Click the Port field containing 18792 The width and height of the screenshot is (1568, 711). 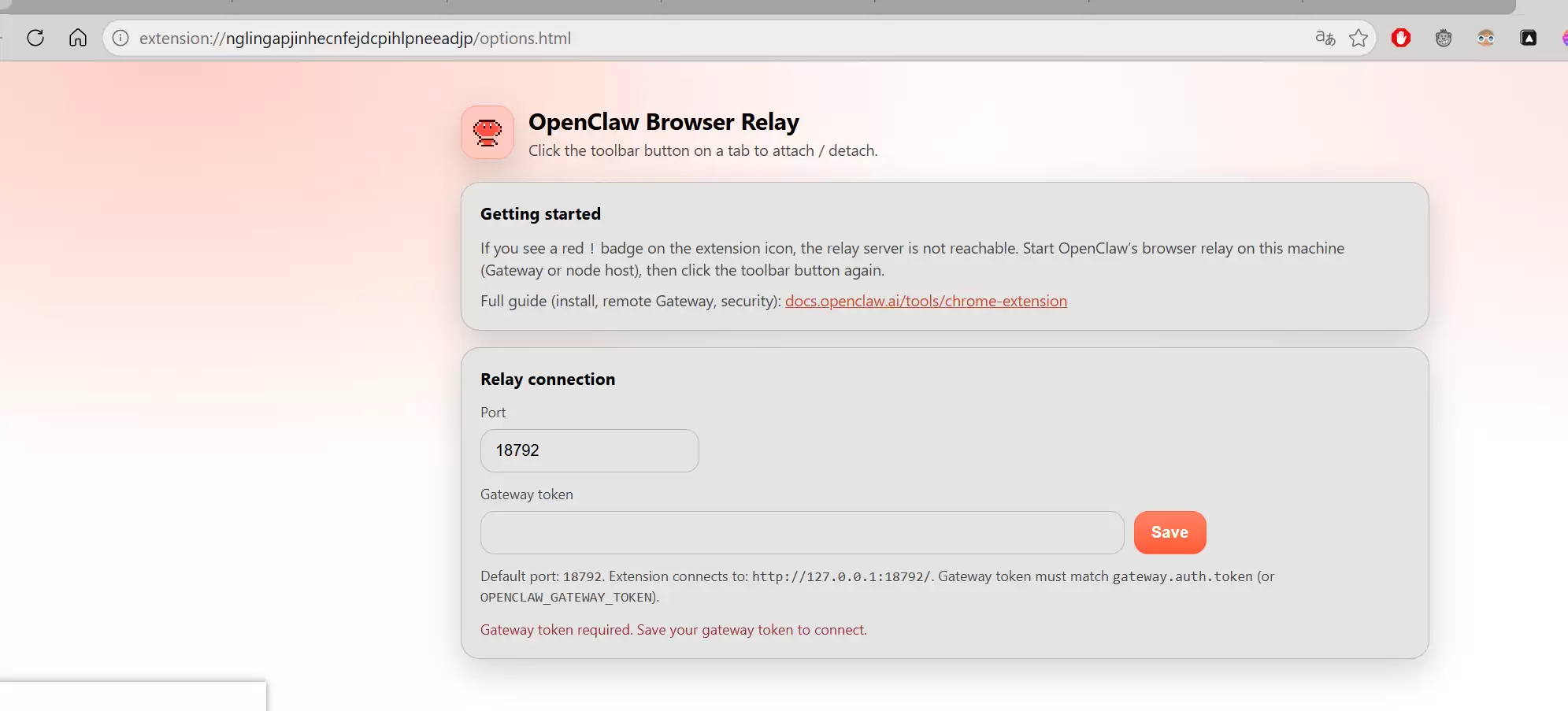coord(589,450)
